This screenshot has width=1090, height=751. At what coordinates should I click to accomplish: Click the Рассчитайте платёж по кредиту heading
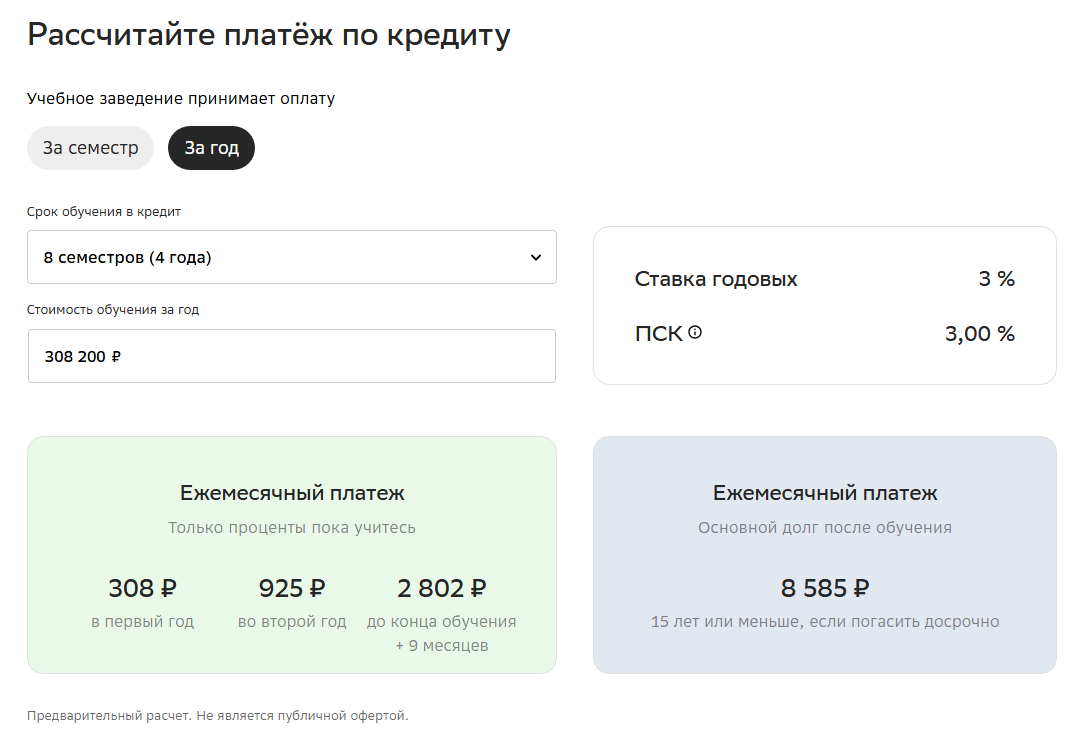pyautogui.click(x=269, y=35)
